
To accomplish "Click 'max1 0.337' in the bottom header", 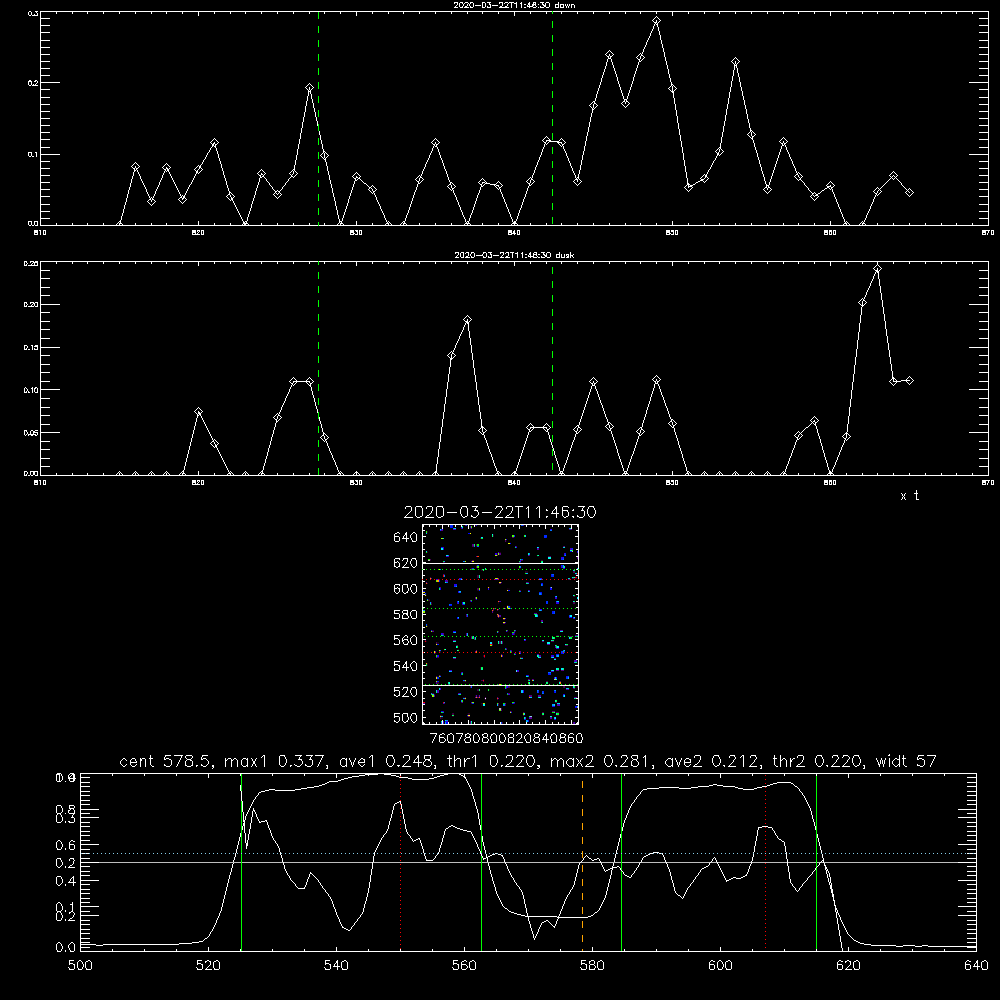I will pos(276,761).
